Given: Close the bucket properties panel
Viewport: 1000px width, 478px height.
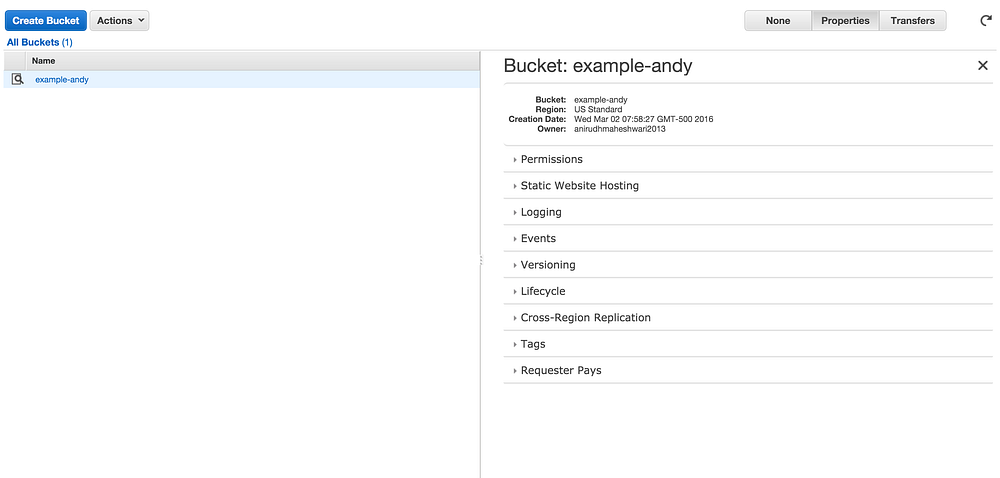Looking at the screenshot, I should coord(983,66).
